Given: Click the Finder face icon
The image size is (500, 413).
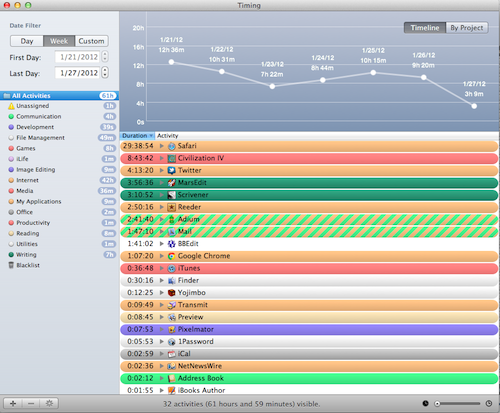Looking at the screenshot, I should tap(172, 280).
